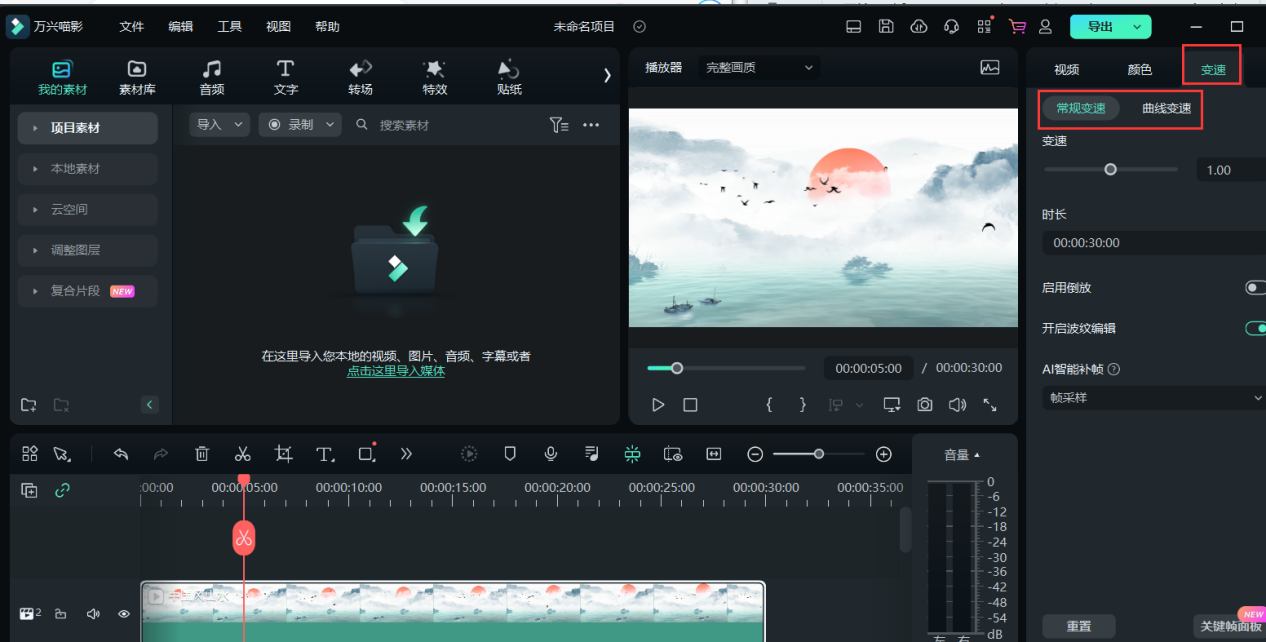Image resolution: width=1266 pixels, height=642 pixels.
Task: Take a snapshot with the camera icon
Action: [925, 405]
